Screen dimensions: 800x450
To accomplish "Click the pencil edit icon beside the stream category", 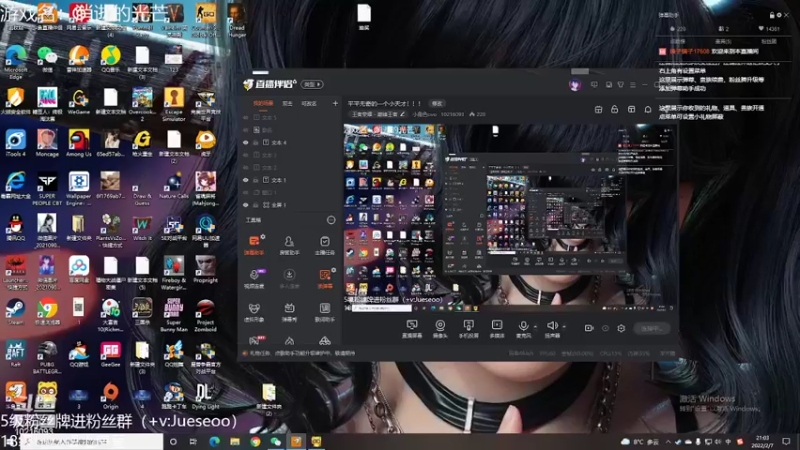I will pyautogui.click(x=403, y=114).
